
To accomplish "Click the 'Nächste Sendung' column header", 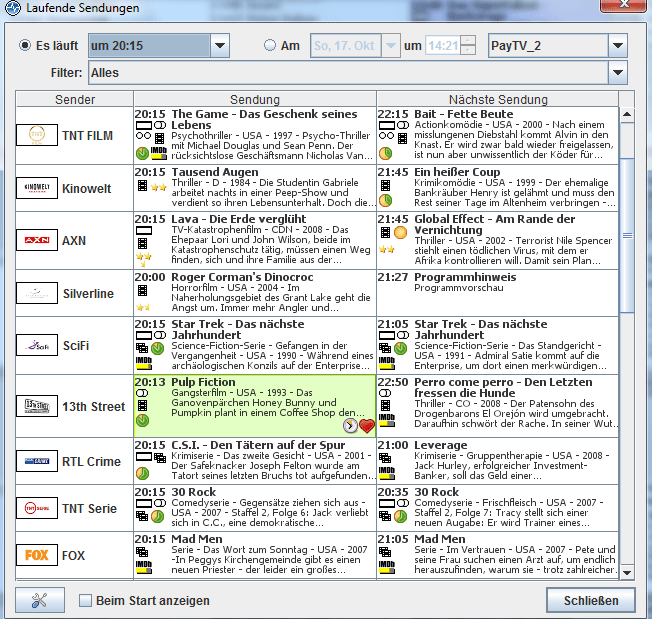I will (x=497, y=100).
